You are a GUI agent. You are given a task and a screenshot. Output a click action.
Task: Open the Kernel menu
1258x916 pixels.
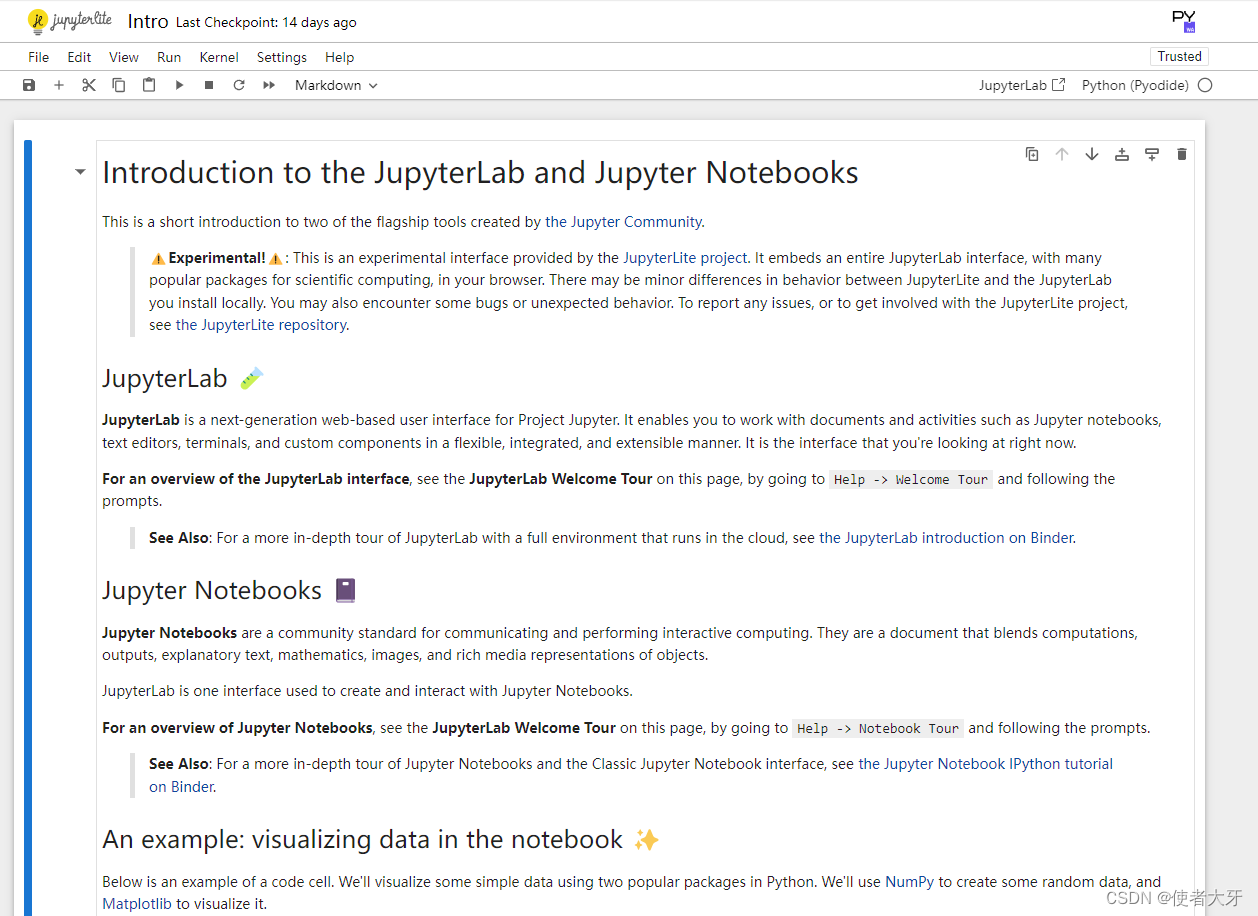pyautogui.click(x=218, y=57)
